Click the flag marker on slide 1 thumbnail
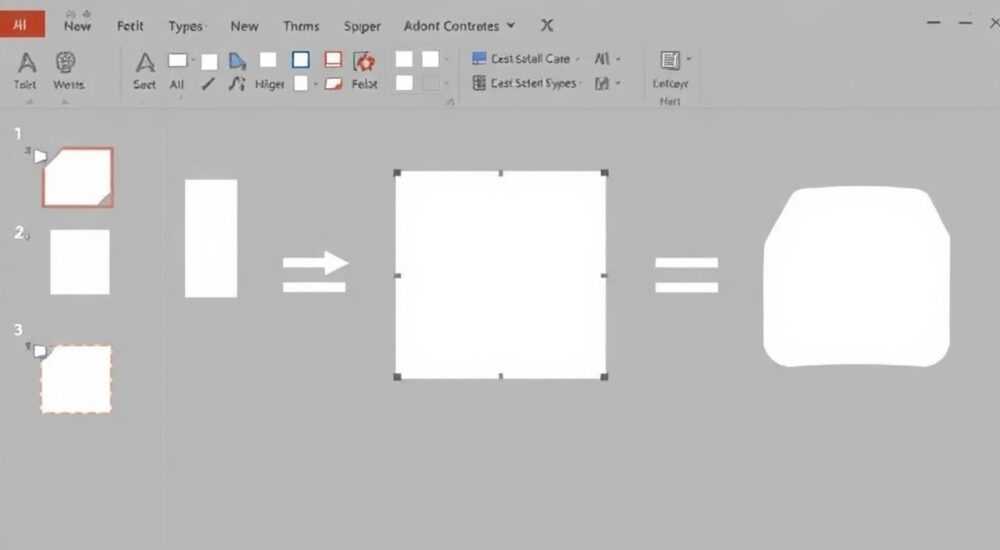 pos(40,156)
